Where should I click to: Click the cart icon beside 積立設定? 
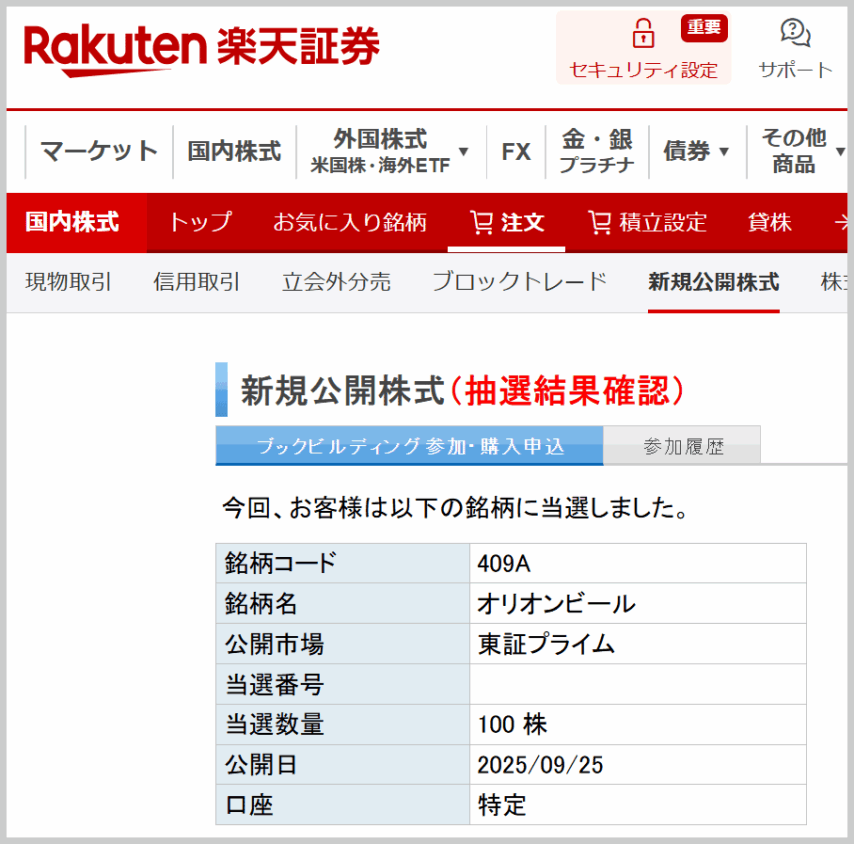coord(599,222)
